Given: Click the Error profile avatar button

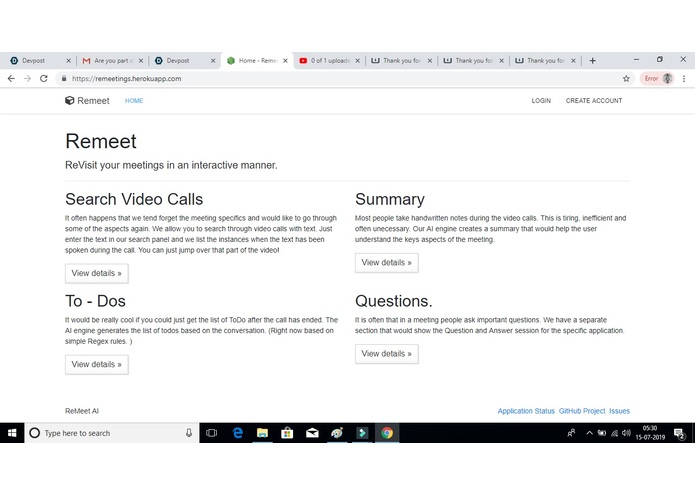Looking at the screenshot, I should point(657,78).
